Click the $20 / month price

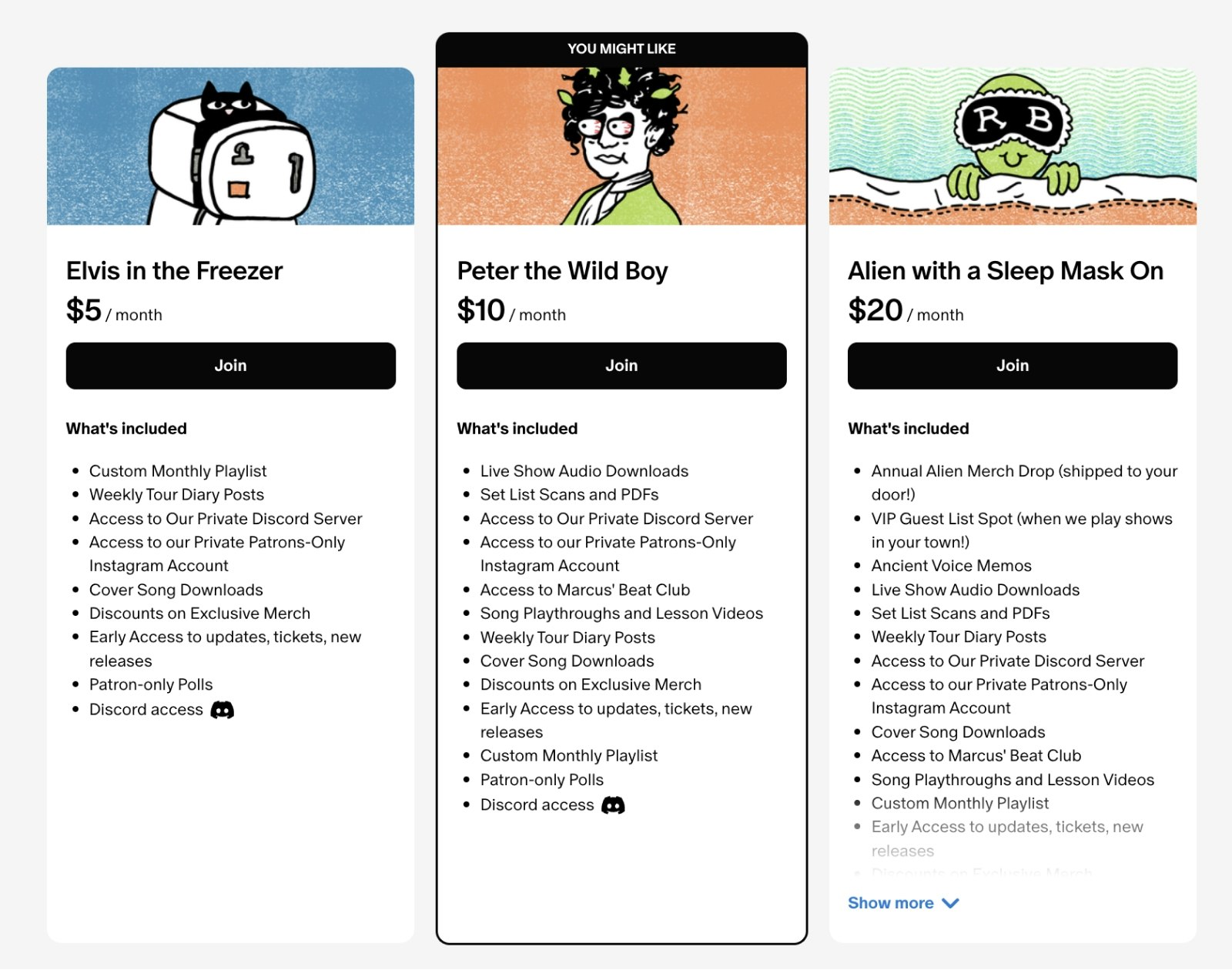tap(906, 311)
